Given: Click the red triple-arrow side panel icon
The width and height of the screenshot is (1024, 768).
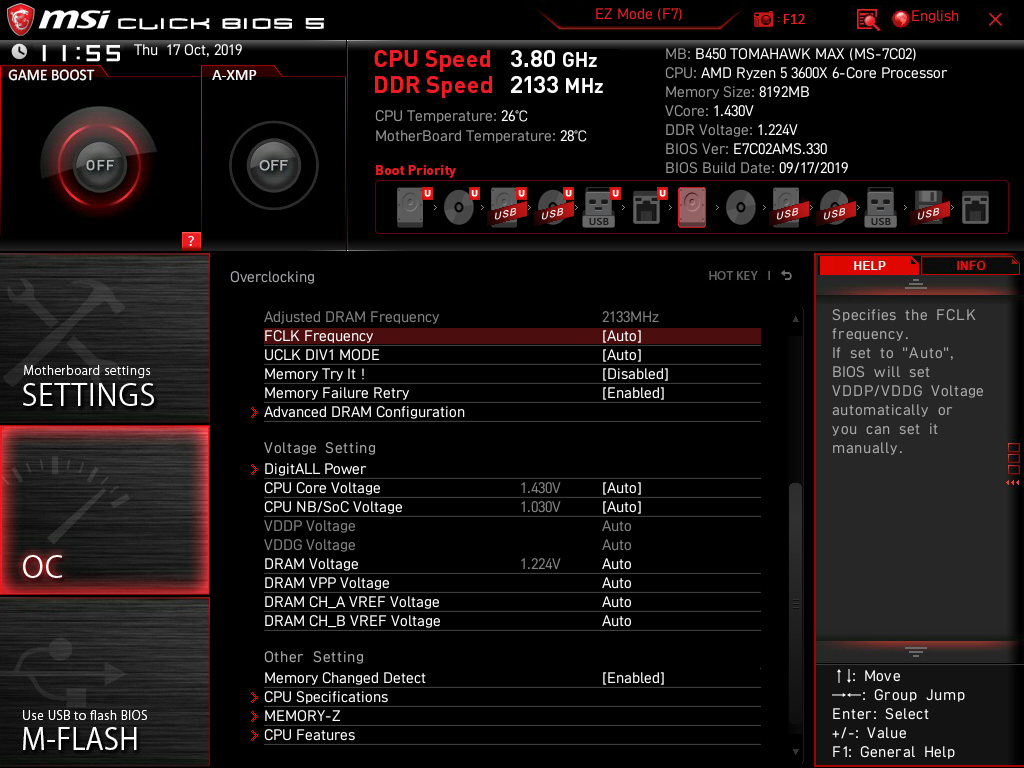Looking at the screenshot, I should 1012,483.
